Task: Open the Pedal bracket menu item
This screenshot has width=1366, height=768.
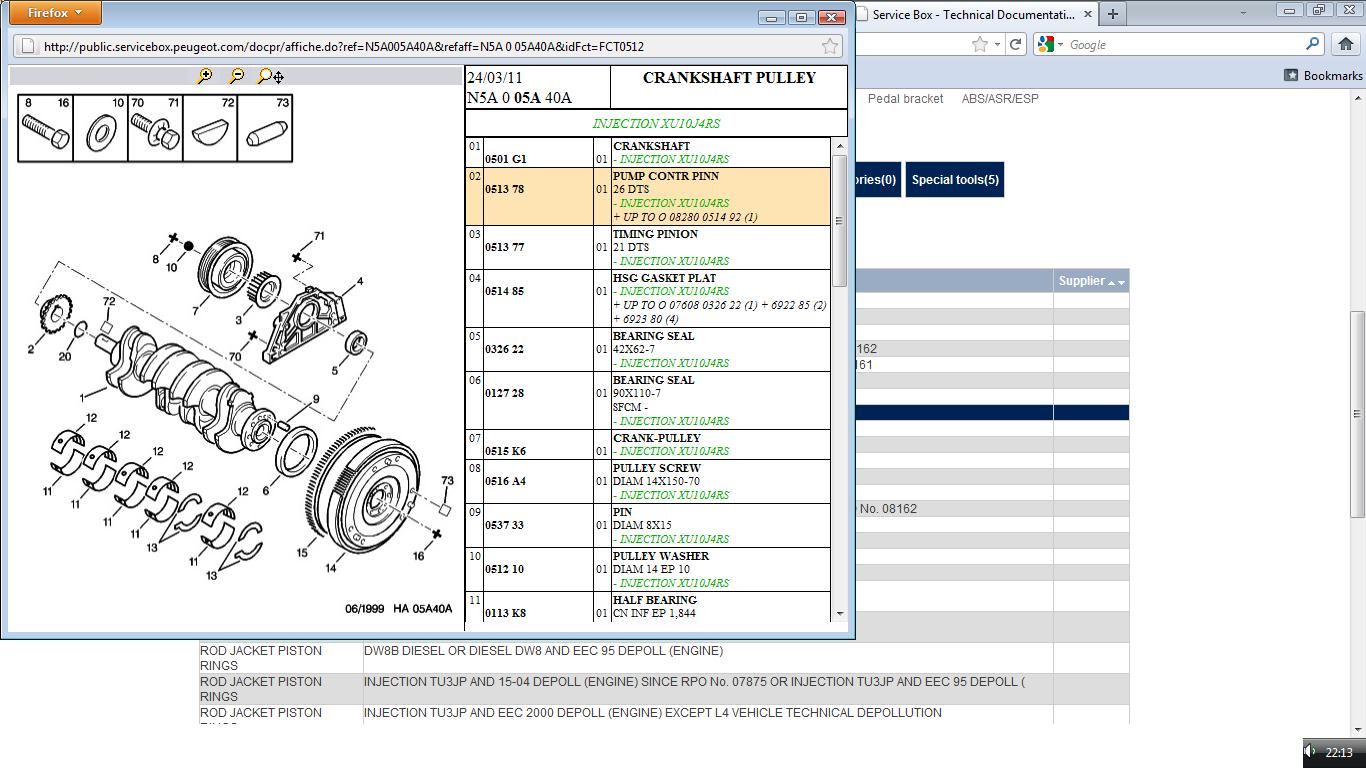Action: tap(905, 99)
